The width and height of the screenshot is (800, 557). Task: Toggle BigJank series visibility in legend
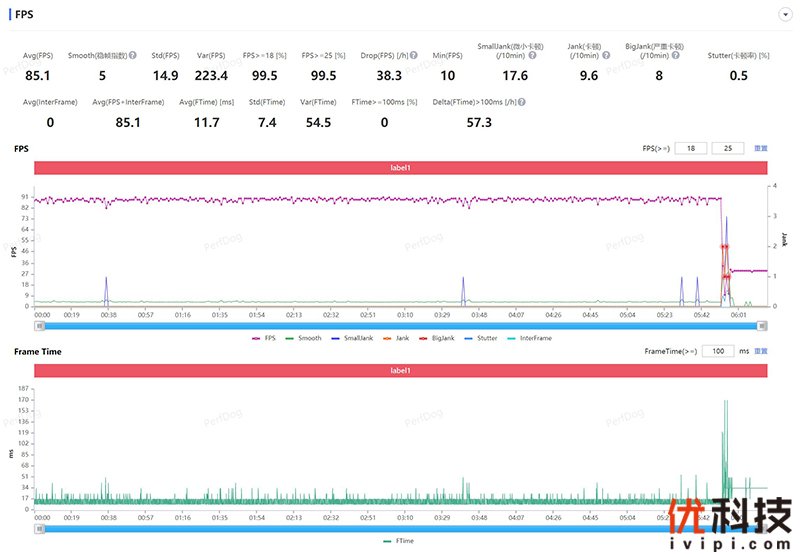(439, 338)
